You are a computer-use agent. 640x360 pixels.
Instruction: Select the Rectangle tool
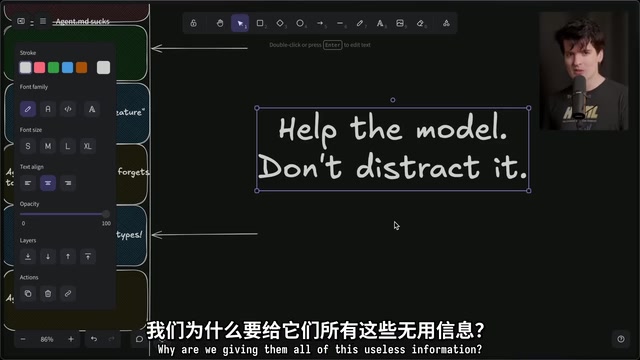tap(260, 23)
